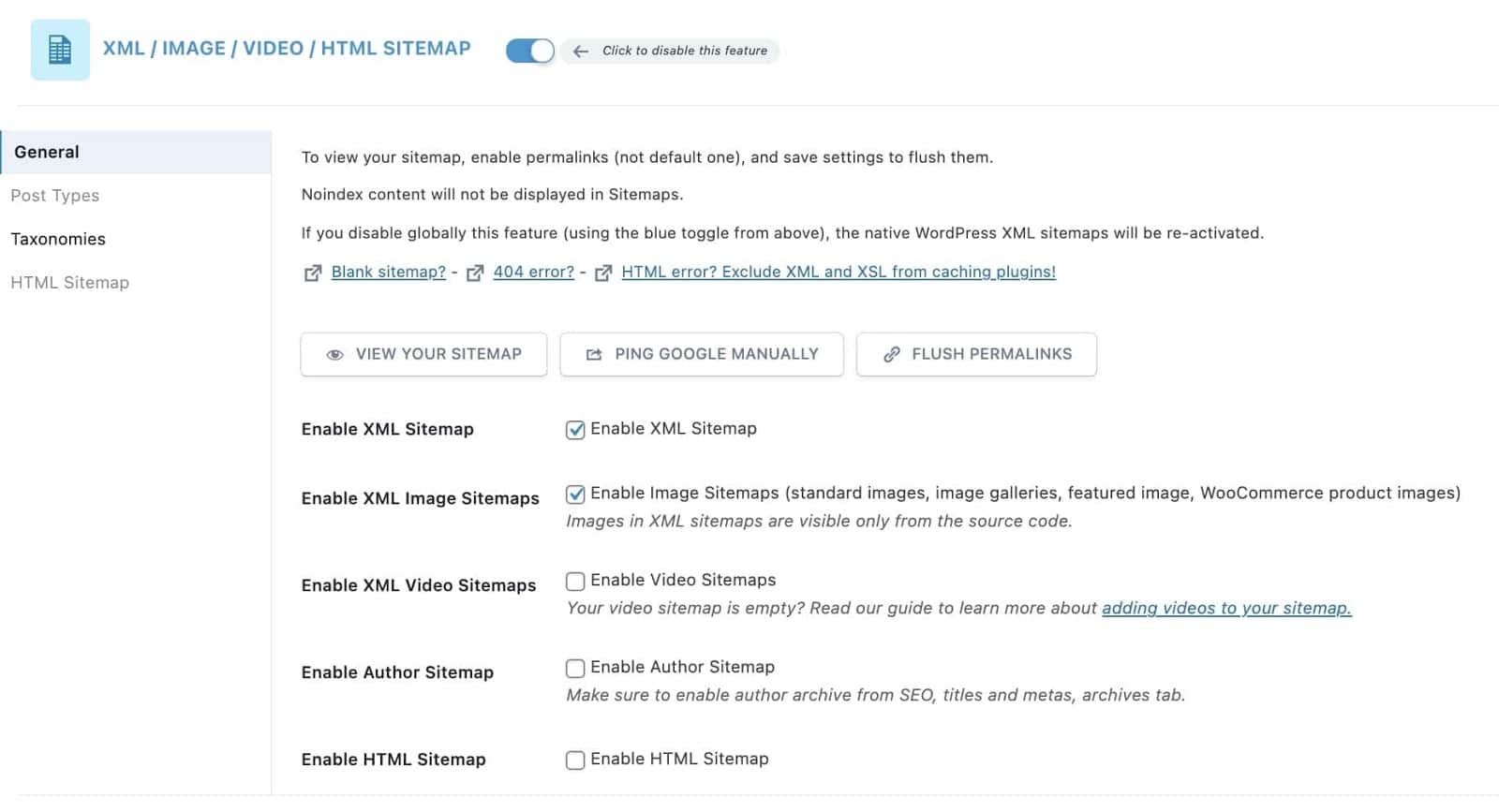
Task: Click 'To view your sitemap, enable permalinks' text
Action: coord(647,157)
